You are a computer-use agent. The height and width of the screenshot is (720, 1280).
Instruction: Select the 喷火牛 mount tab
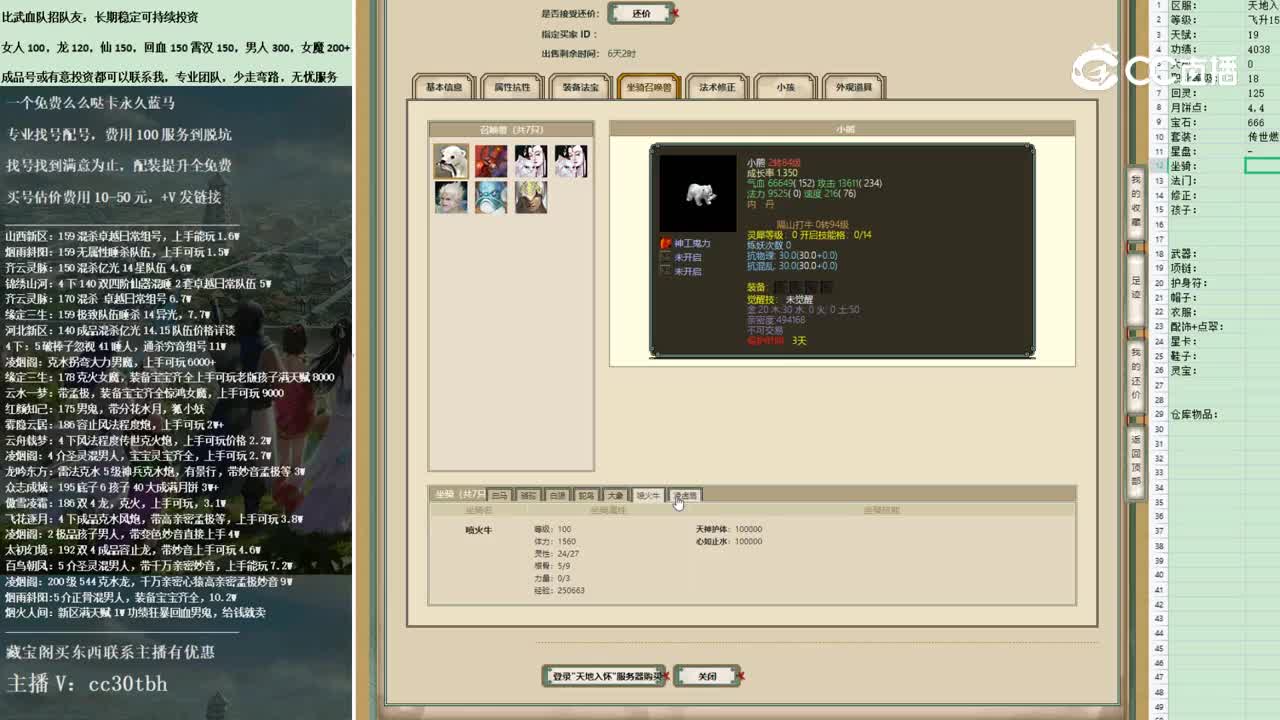648,495
